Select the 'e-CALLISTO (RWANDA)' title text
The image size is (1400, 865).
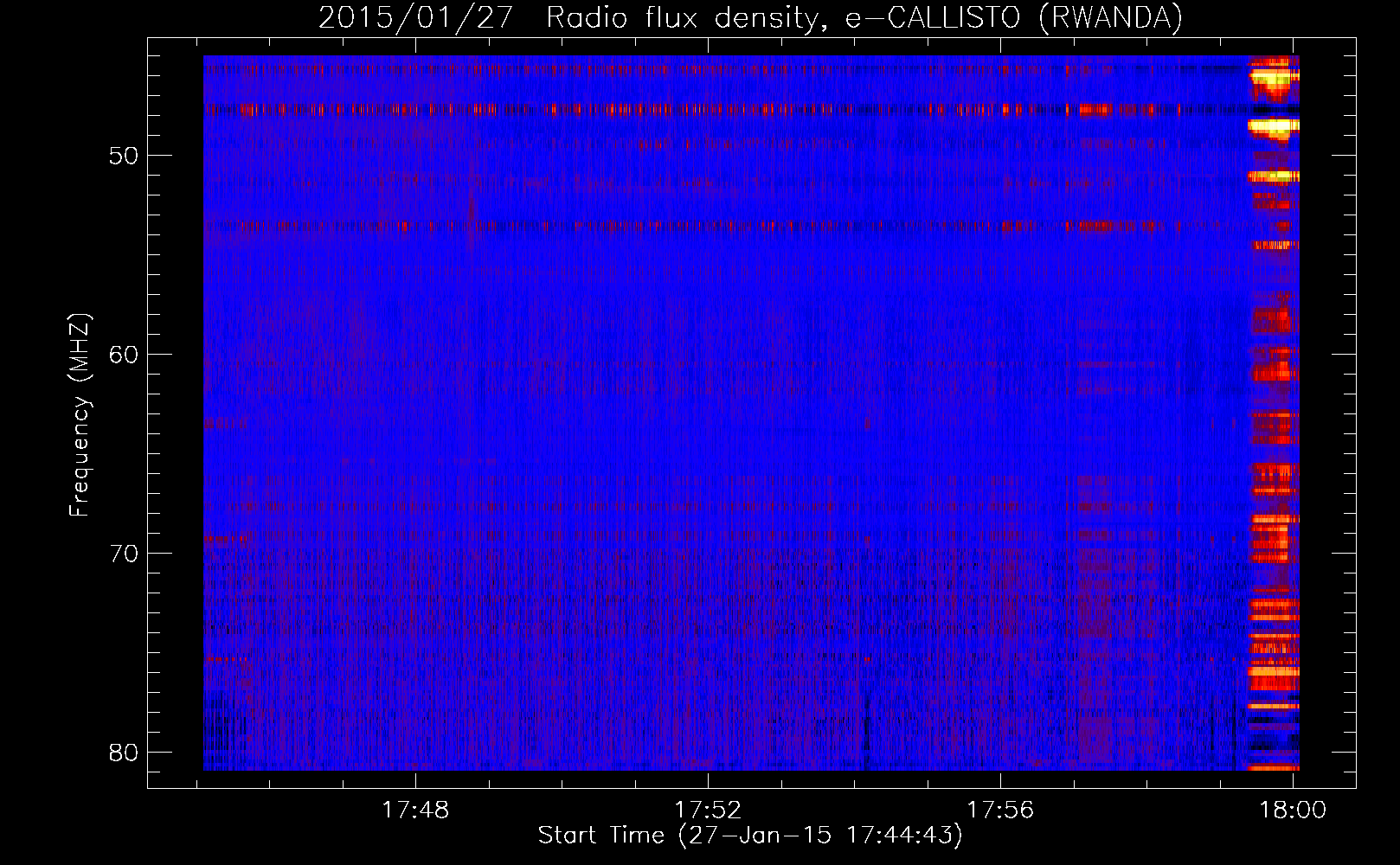1014,17
